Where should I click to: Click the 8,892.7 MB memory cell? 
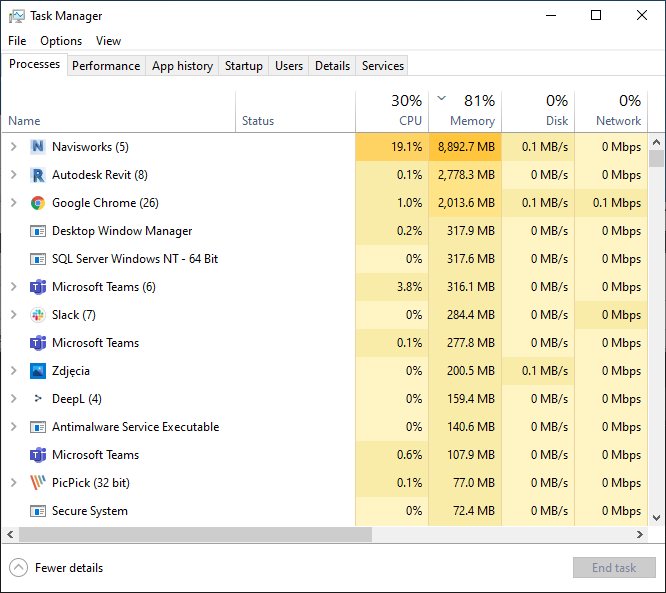(465, 147)
